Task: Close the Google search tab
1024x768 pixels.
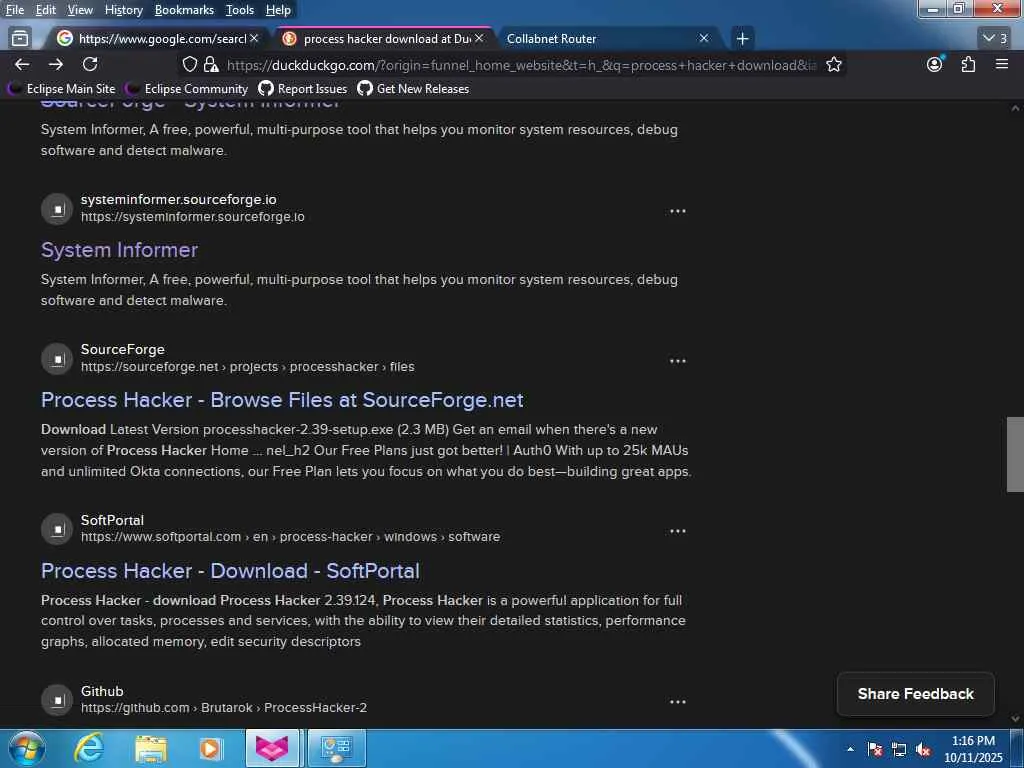Action: click(254, 39)
